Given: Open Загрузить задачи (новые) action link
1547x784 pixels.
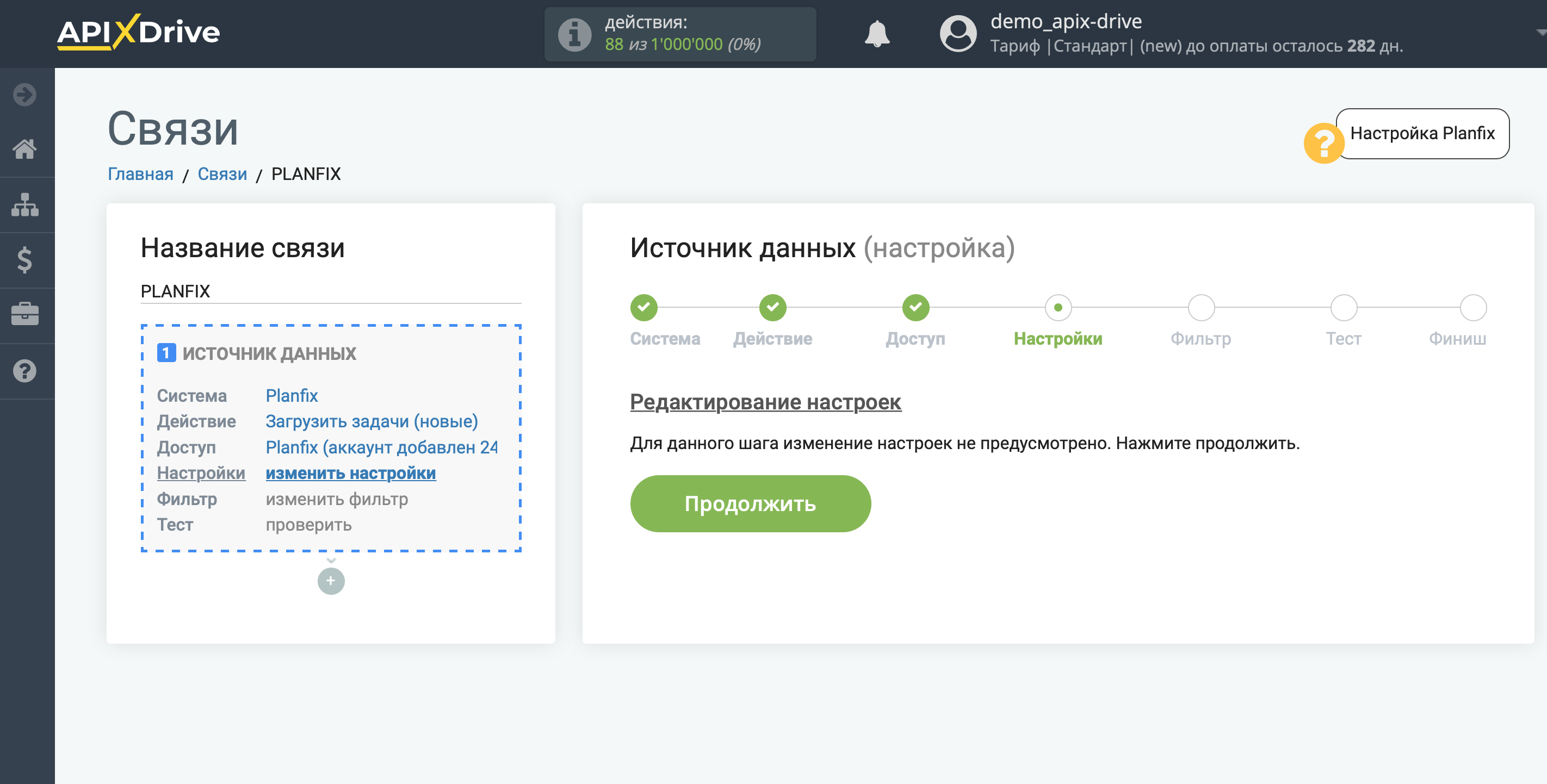Looking at the screenshot, I should point(372,421).
